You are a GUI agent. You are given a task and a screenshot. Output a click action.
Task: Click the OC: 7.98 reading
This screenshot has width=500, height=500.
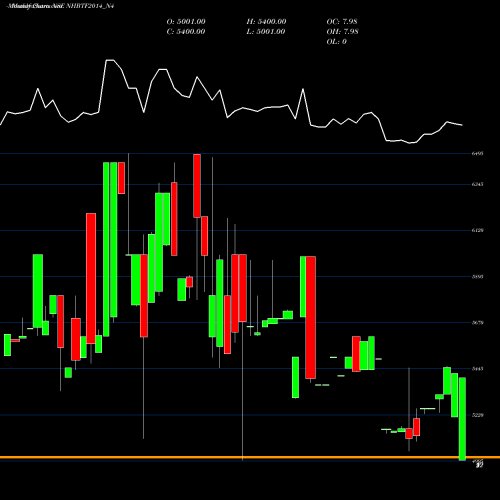coord(342,21)
